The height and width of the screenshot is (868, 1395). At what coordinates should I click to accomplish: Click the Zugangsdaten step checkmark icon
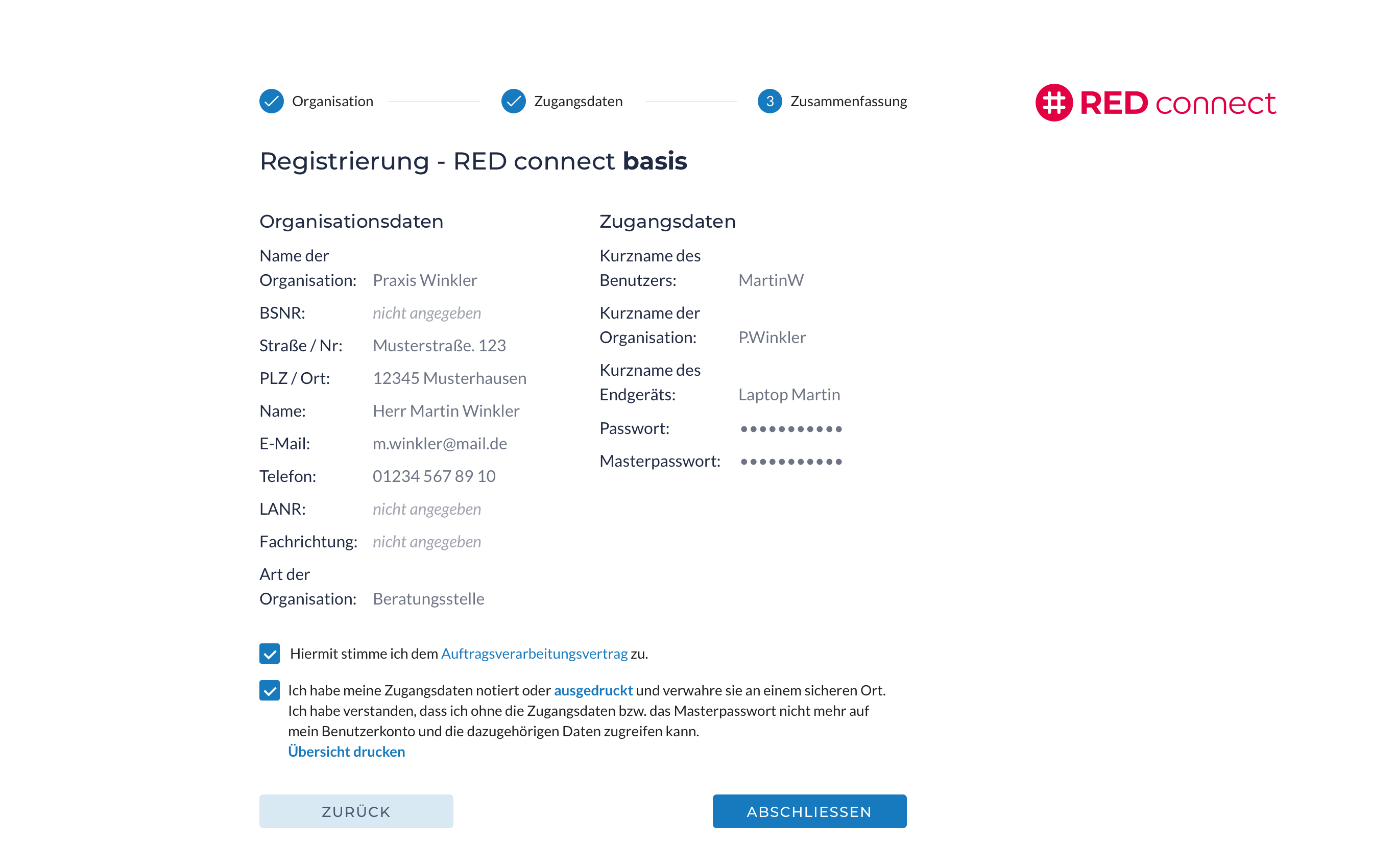point(513,102)
